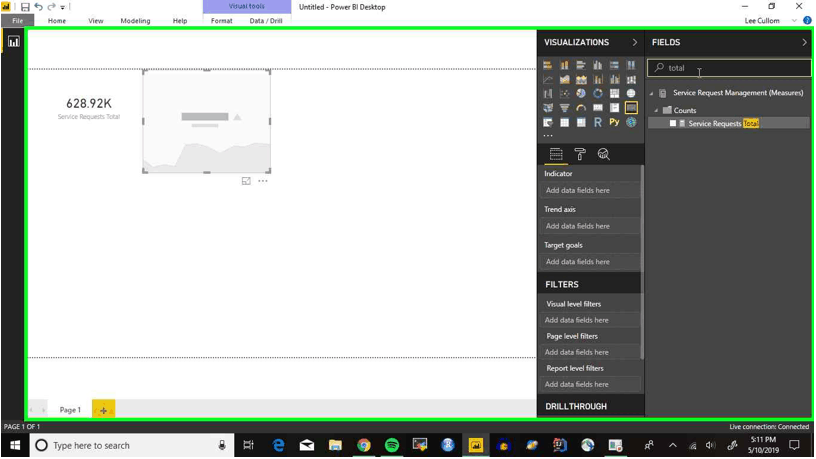Image resolution: width=816 pixels, height=459 pixels.
Task: Select the Pie chart visualization
Action: pos(581,94)
